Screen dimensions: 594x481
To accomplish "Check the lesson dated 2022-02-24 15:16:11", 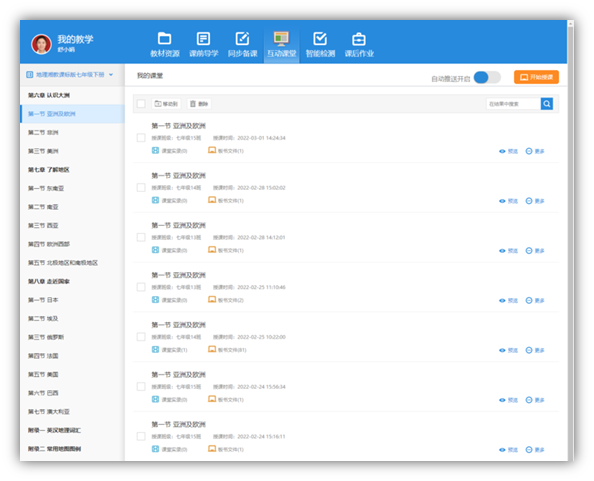I will pos(141,436).
